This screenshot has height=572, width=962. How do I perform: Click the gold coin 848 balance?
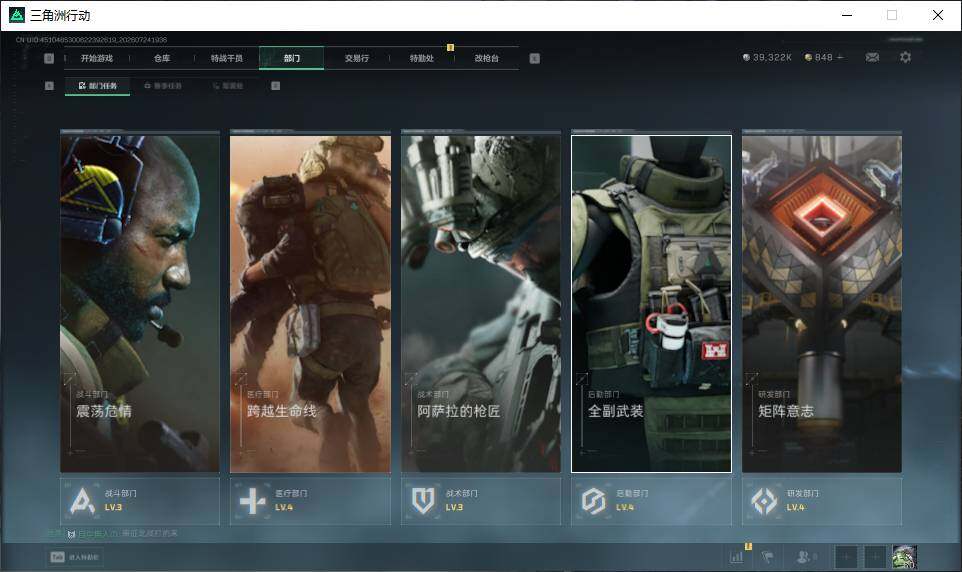(818, 57)
